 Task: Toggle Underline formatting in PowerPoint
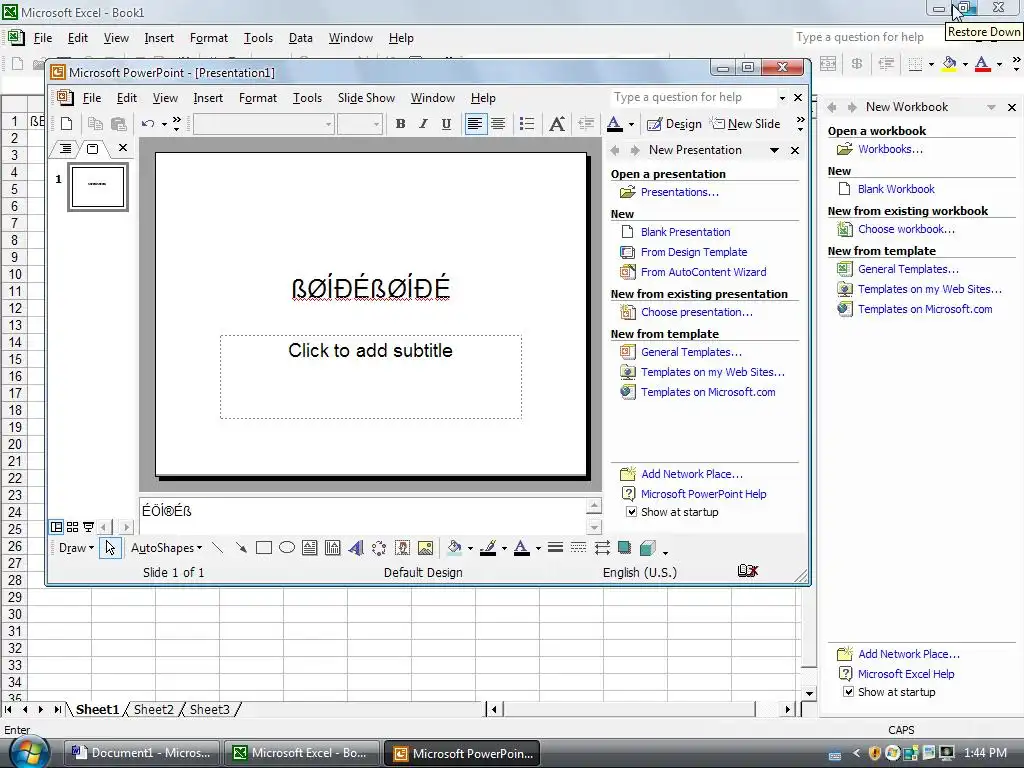(x=446, y=124)
